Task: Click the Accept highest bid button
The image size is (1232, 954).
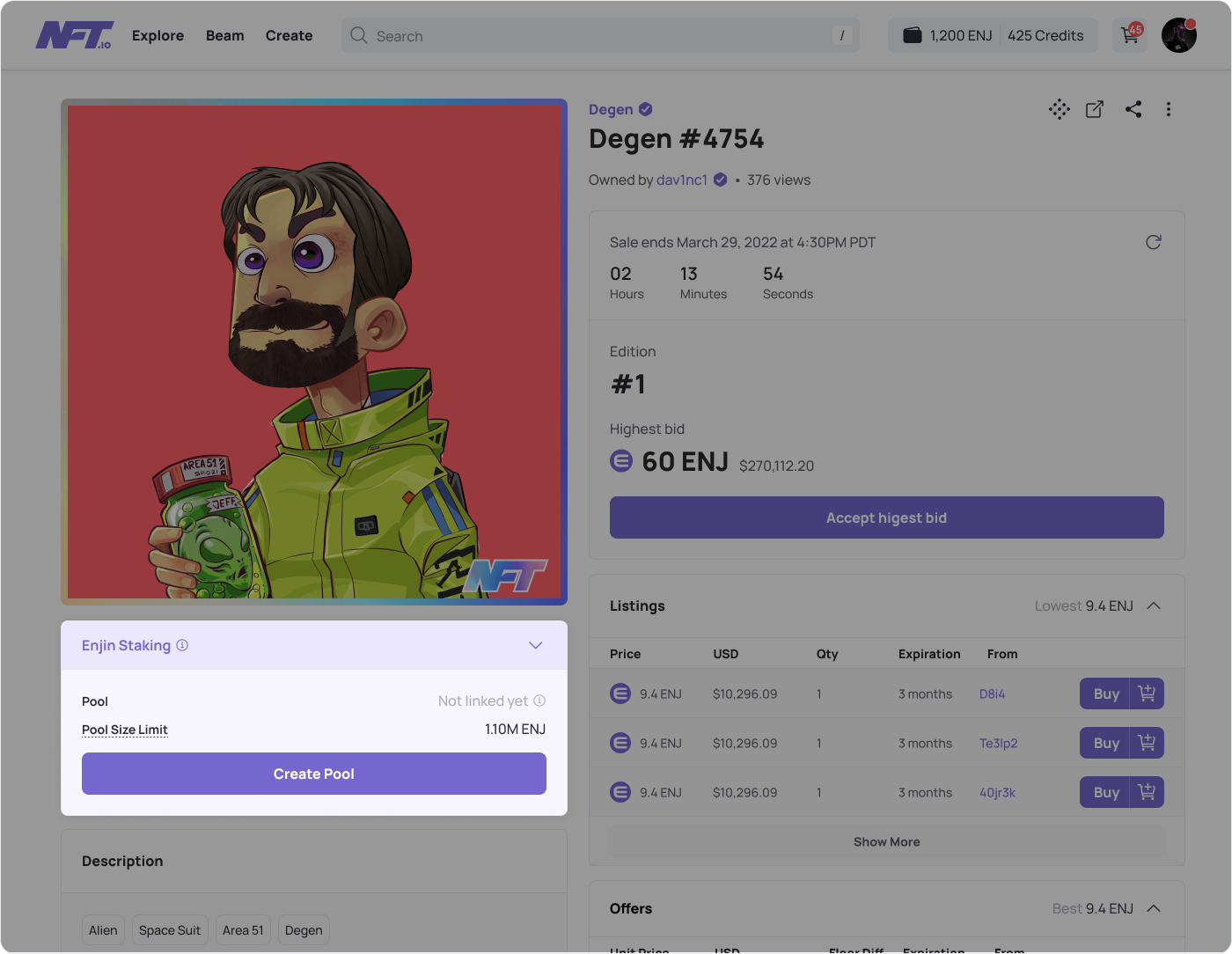Action: tap(887, 517)
